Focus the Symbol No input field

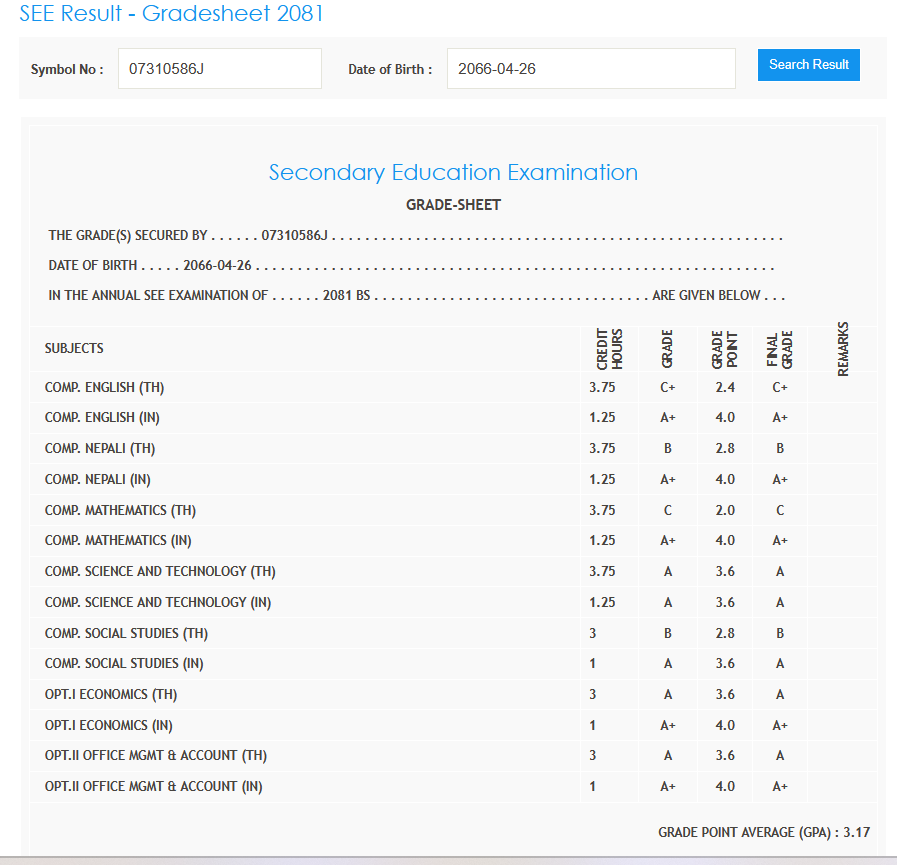click(x=220, y=69)
